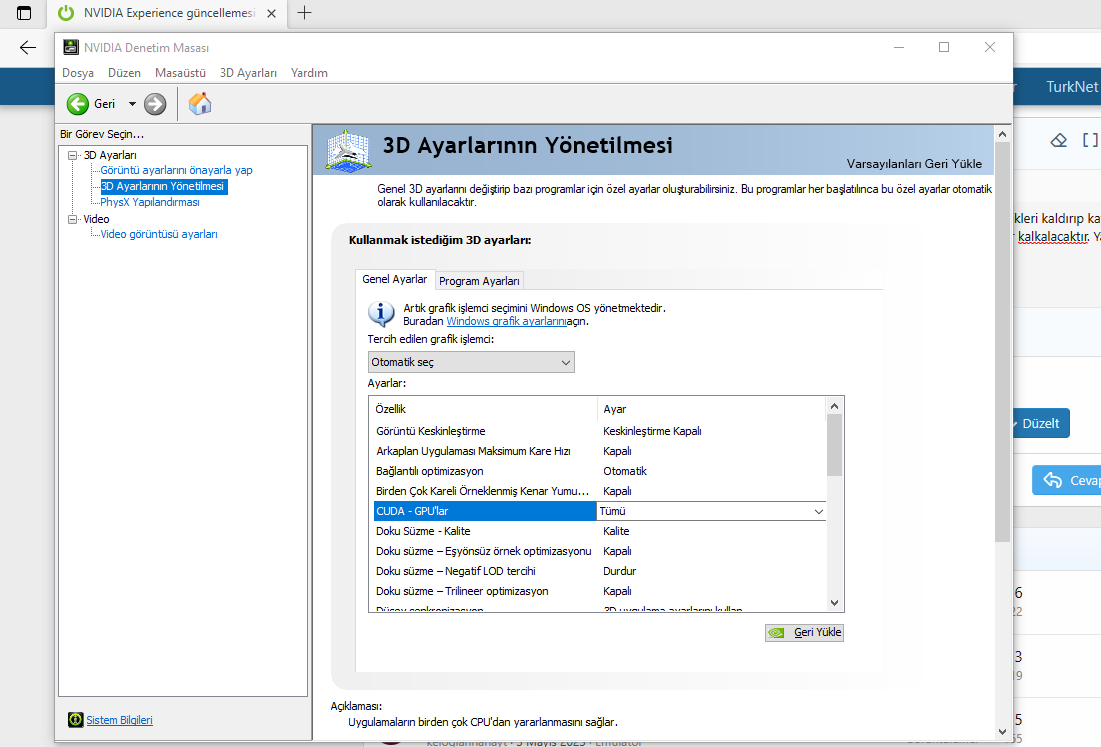Click the Durdur value
1101x747 pixels.
(619, 571)
